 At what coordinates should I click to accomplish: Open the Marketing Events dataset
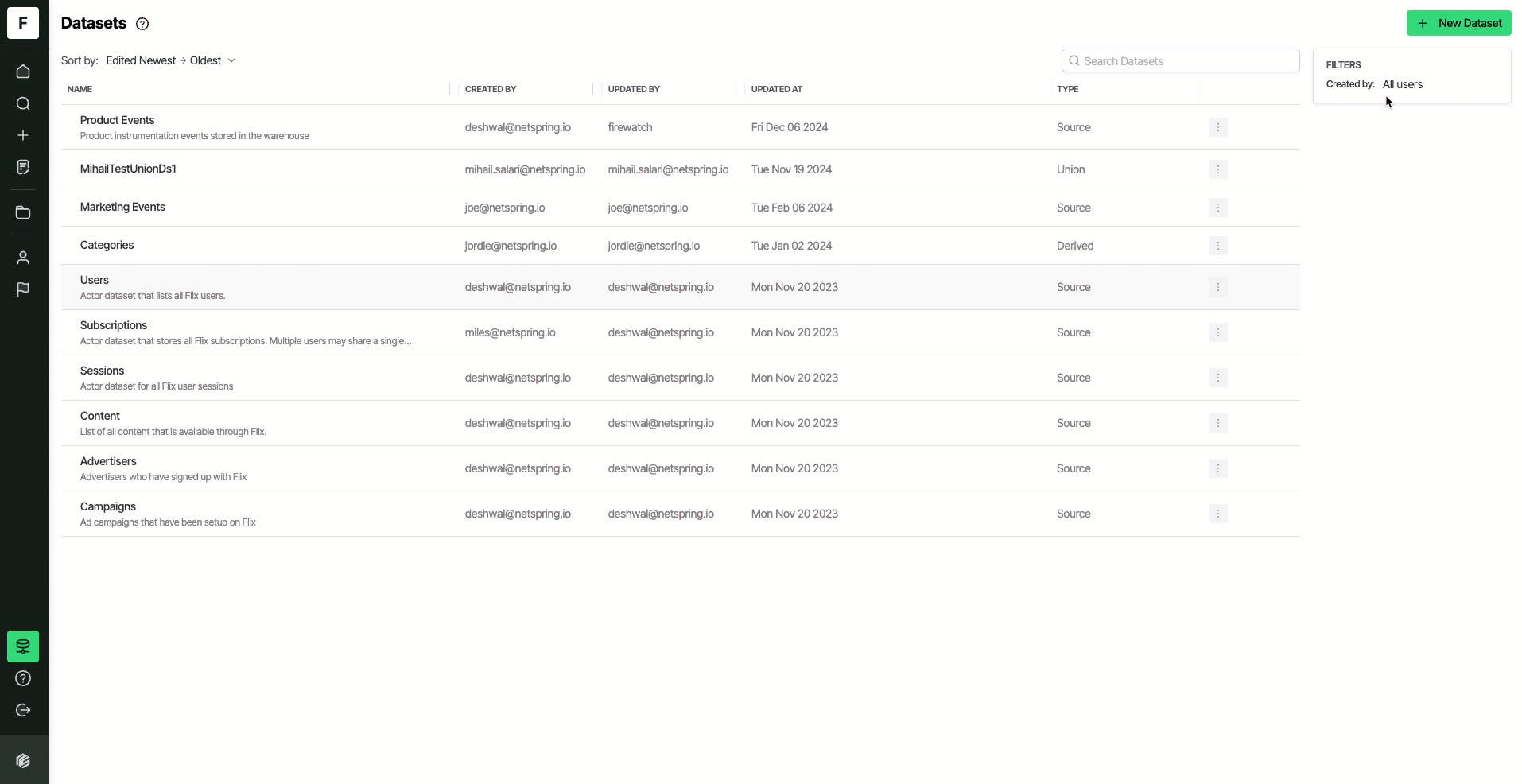[x=122, y=207]
